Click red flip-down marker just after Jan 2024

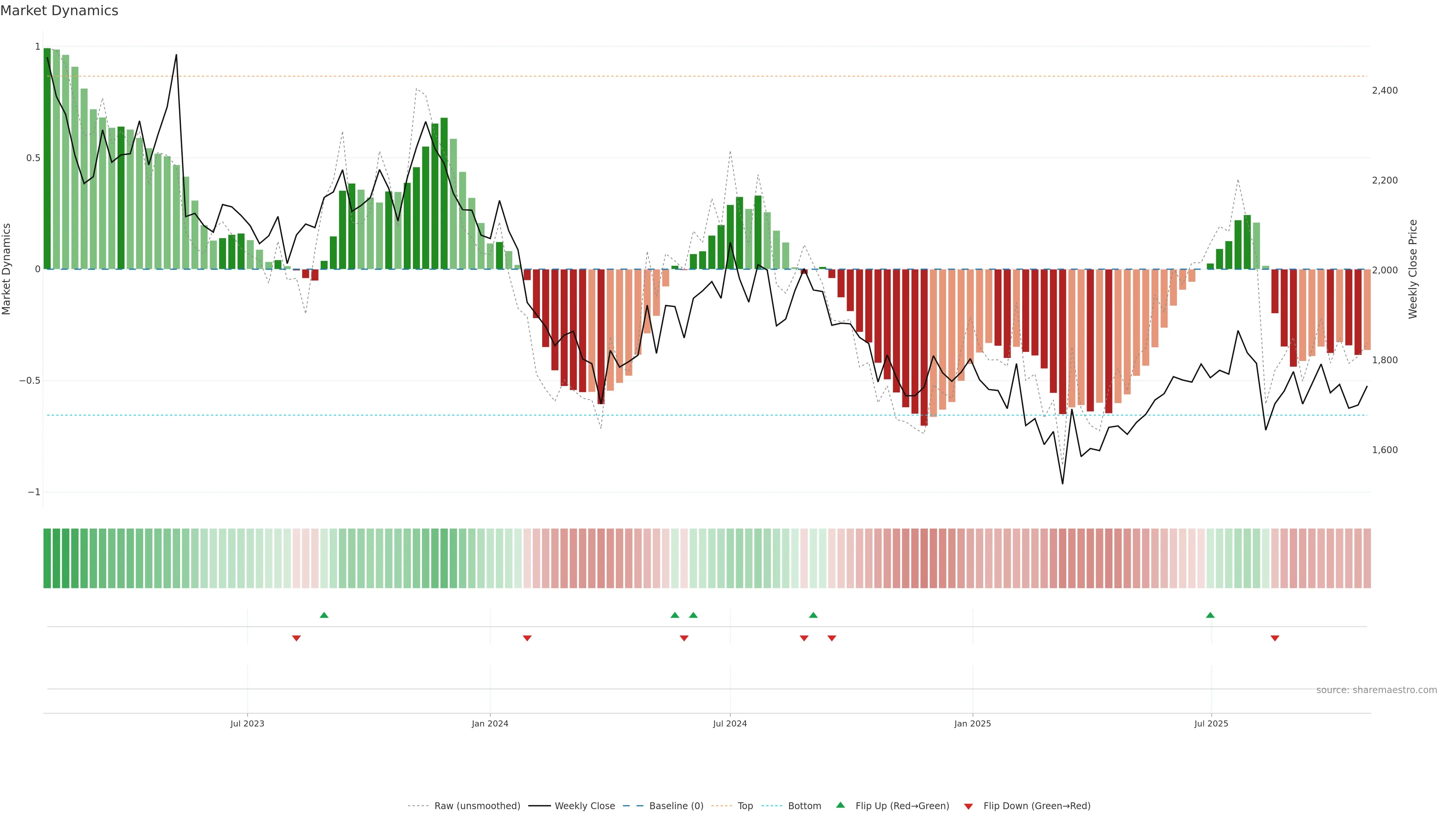(x=527, y=638)
